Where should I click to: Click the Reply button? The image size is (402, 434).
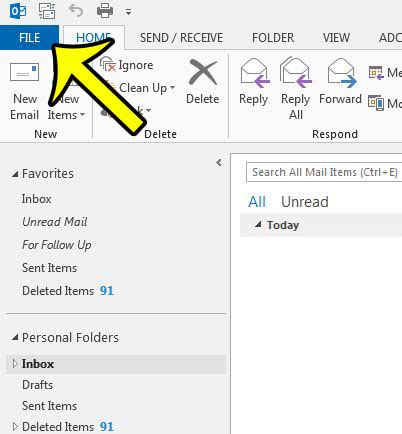click(254, 82)
